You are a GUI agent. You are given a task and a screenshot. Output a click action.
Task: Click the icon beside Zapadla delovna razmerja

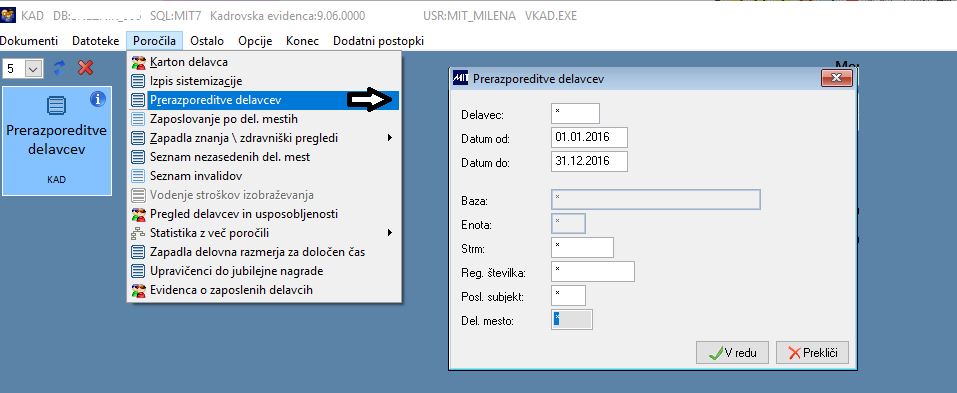point(139,252)
